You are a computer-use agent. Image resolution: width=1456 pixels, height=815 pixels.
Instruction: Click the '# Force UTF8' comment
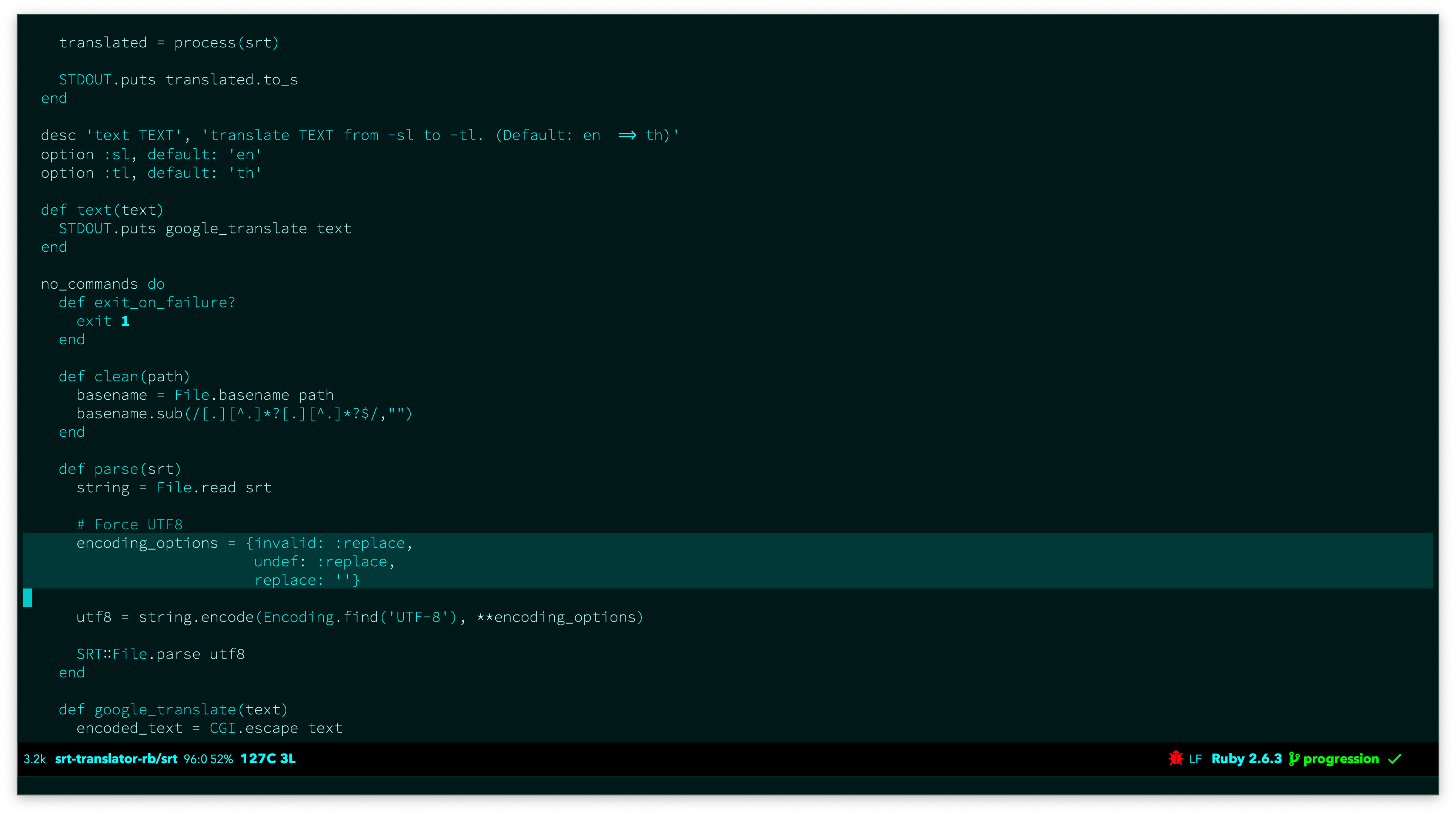click(x=130, y=525)
